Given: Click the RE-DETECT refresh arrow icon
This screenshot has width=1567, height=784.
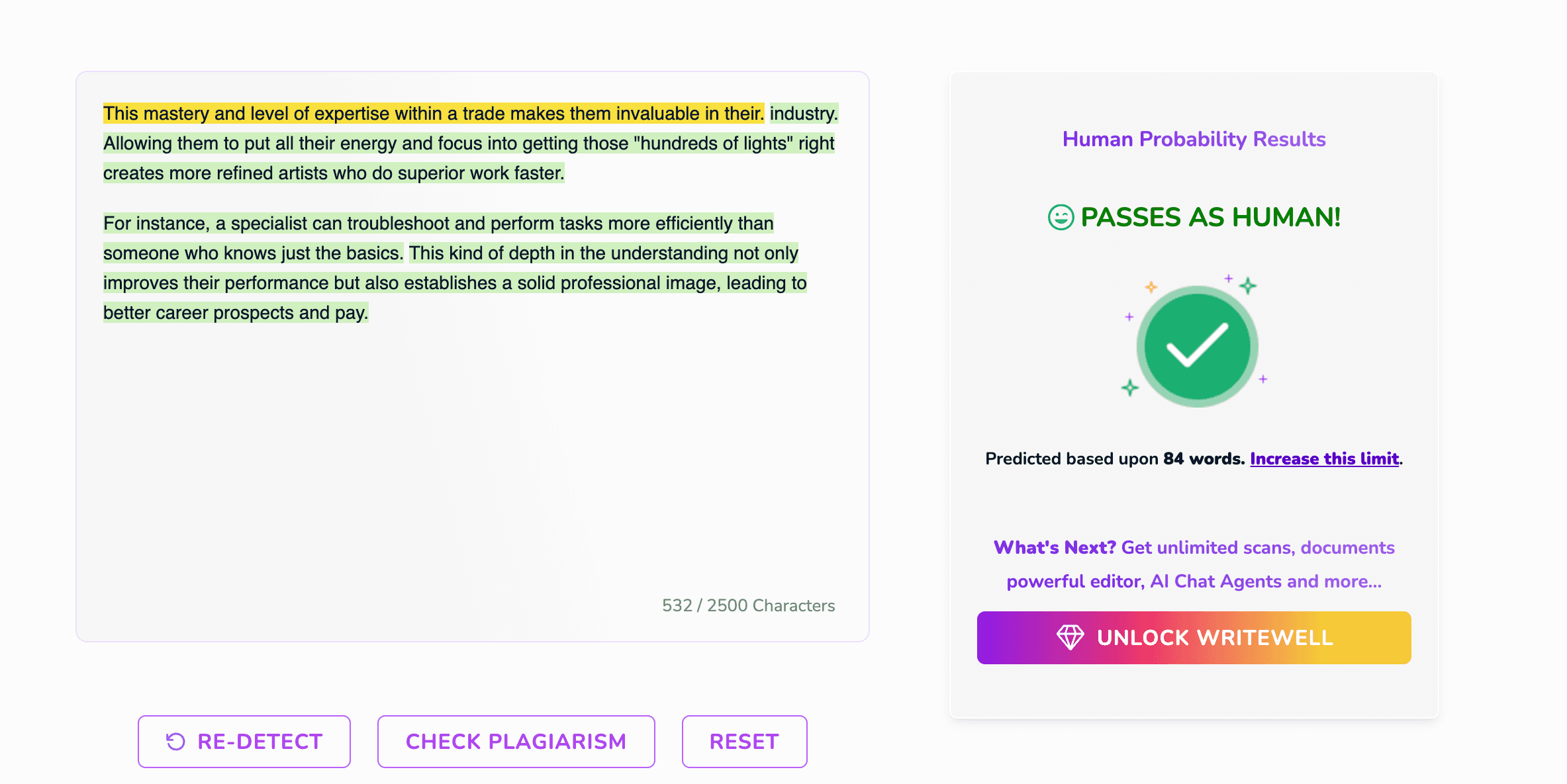Looking at the screenshot, I should coord(175,742).
